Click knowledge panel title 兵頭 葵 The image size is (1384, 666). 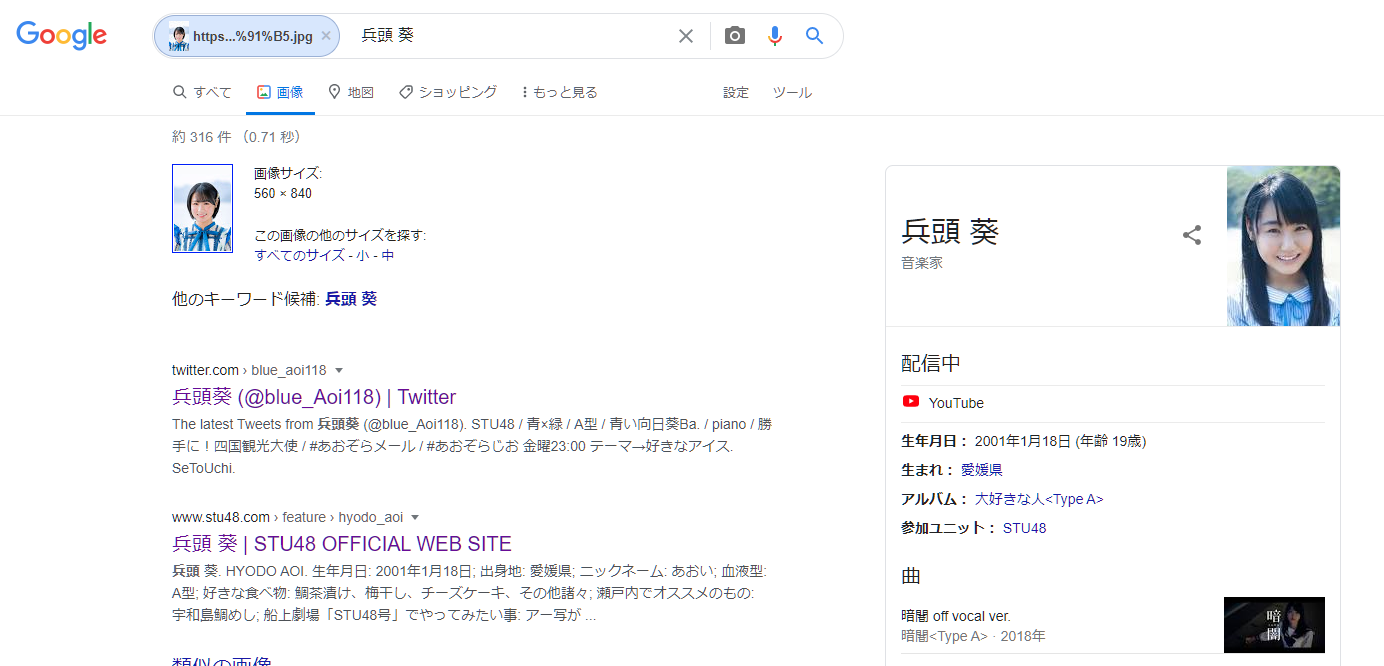pos(950,231)
